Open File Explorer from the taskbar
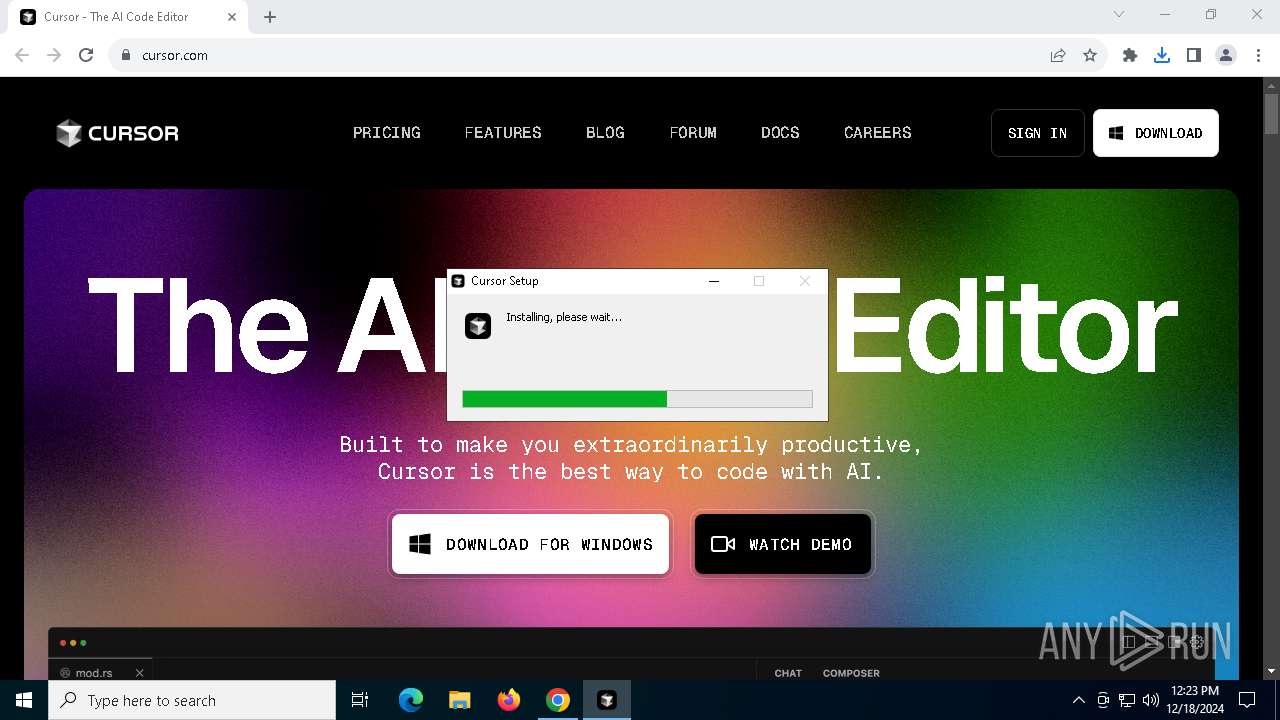This screenshot has width=1280, height=720. (459, 700)
